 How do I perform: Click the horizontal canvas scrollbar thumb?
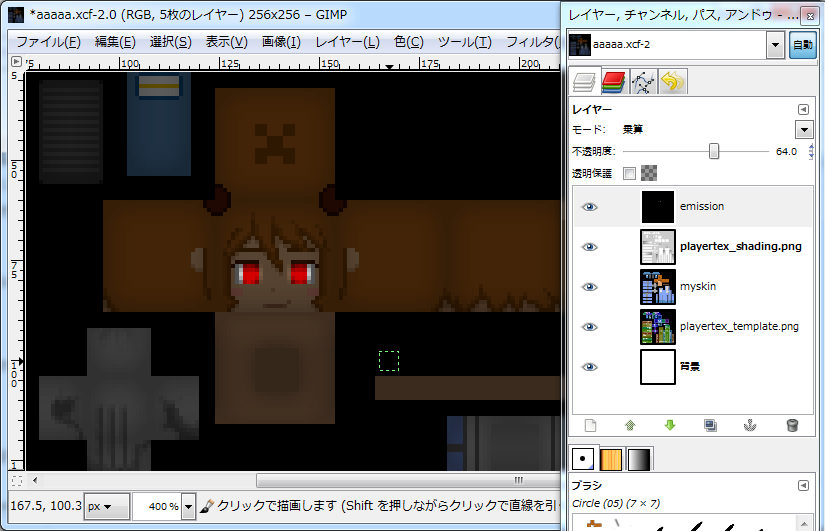tap(408, 480)
